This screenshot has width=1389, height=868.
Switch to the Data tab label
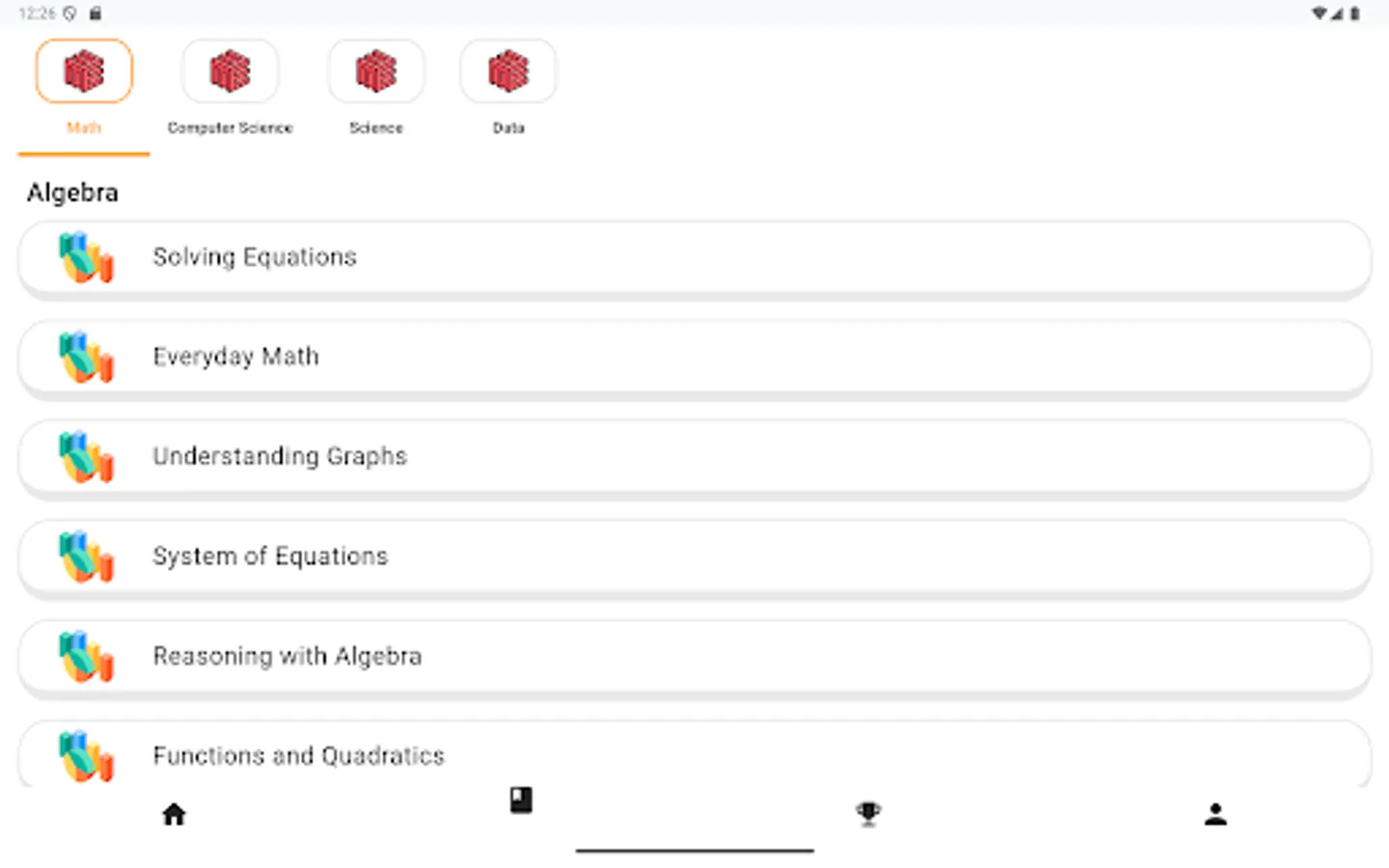click(508, 127)
